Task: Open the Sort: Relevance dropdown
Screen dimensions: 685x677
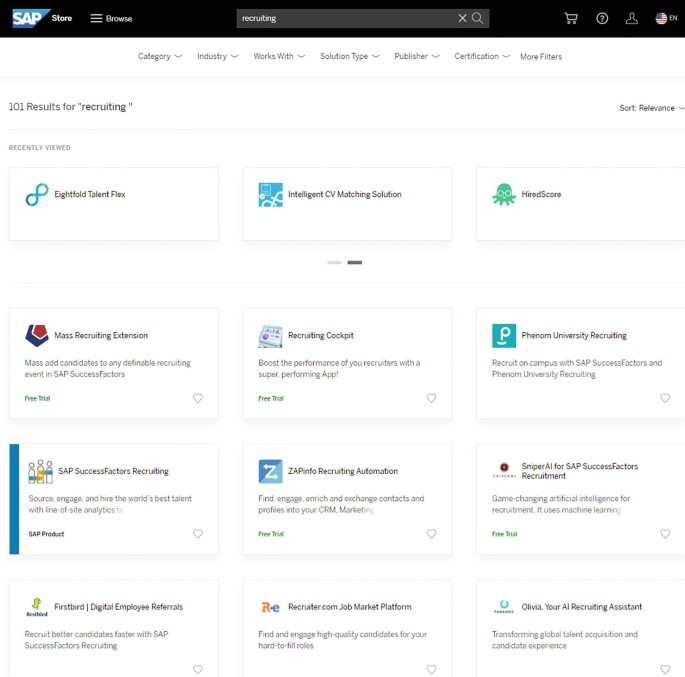Action: (651, 108)
